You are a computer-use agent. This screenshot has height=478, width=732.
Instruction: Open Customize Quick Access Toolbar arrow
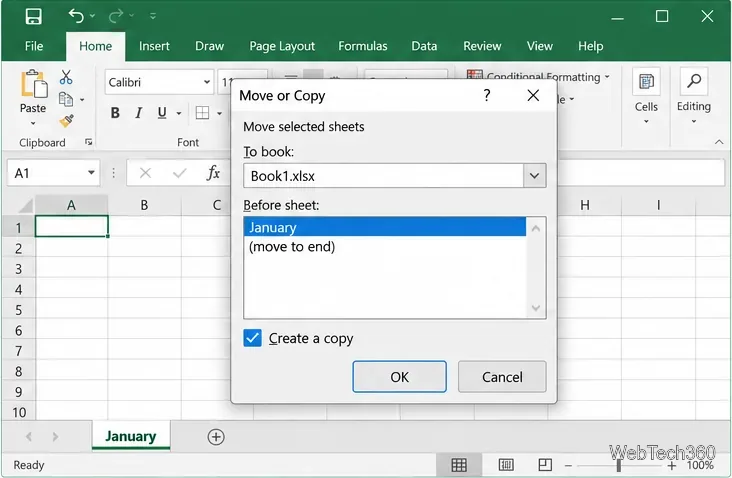153,16
